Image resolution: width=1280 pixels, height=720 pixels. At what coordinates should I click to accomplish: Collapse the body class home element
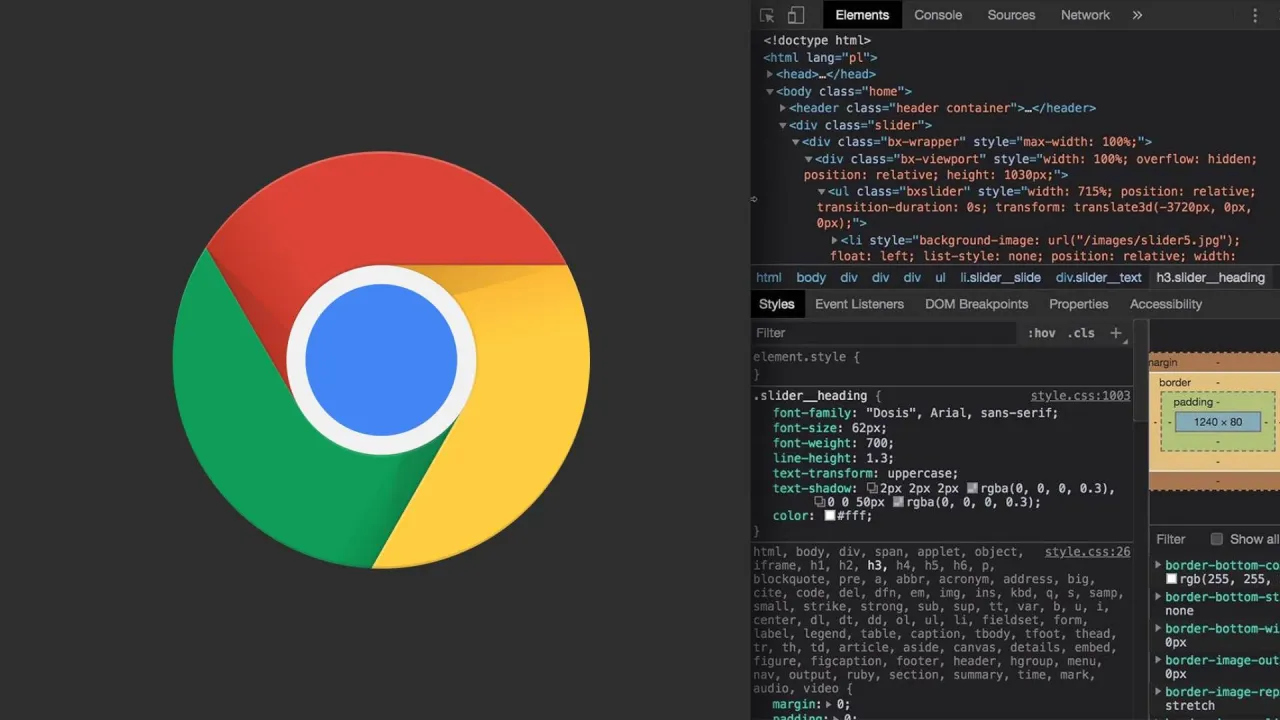coord(769,91)
